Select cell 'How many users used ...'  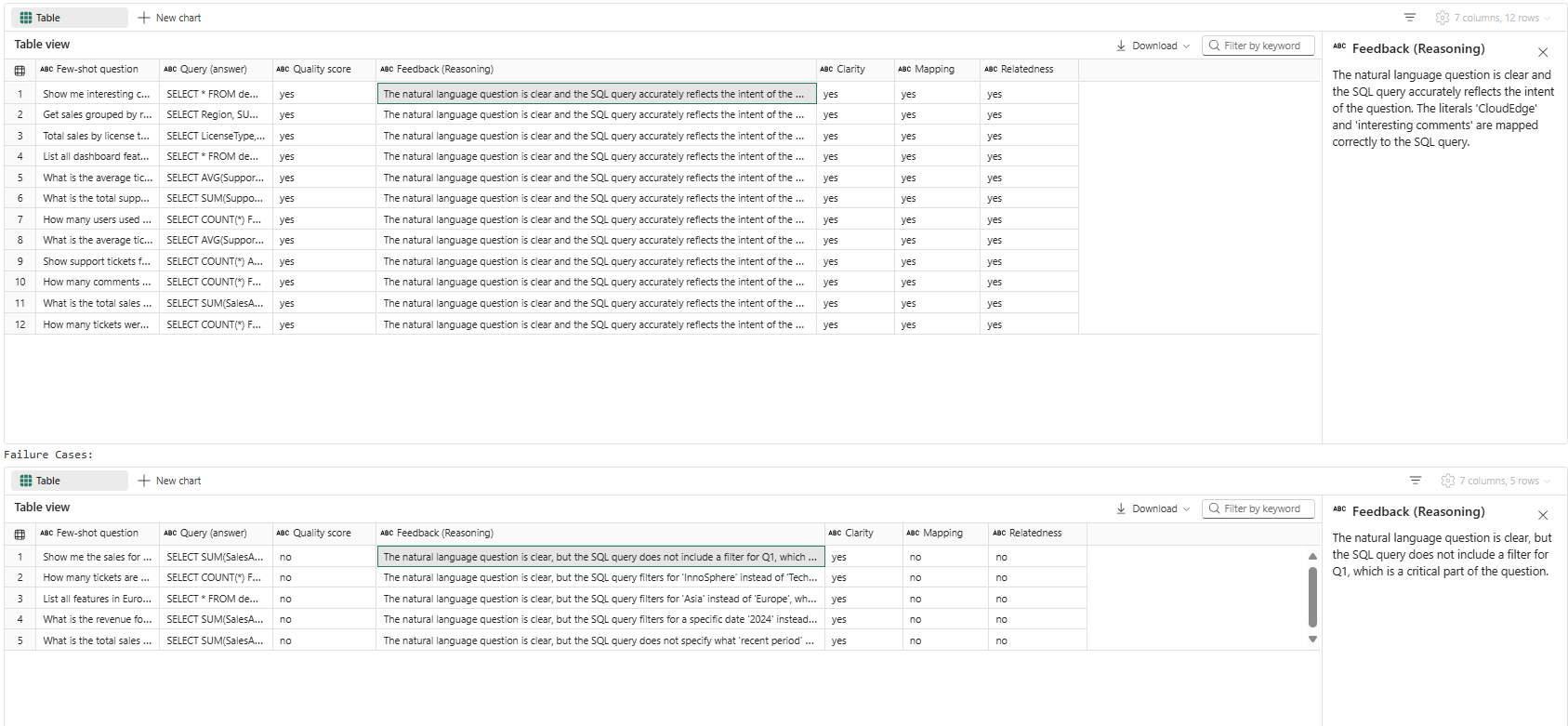coord(98,220)
